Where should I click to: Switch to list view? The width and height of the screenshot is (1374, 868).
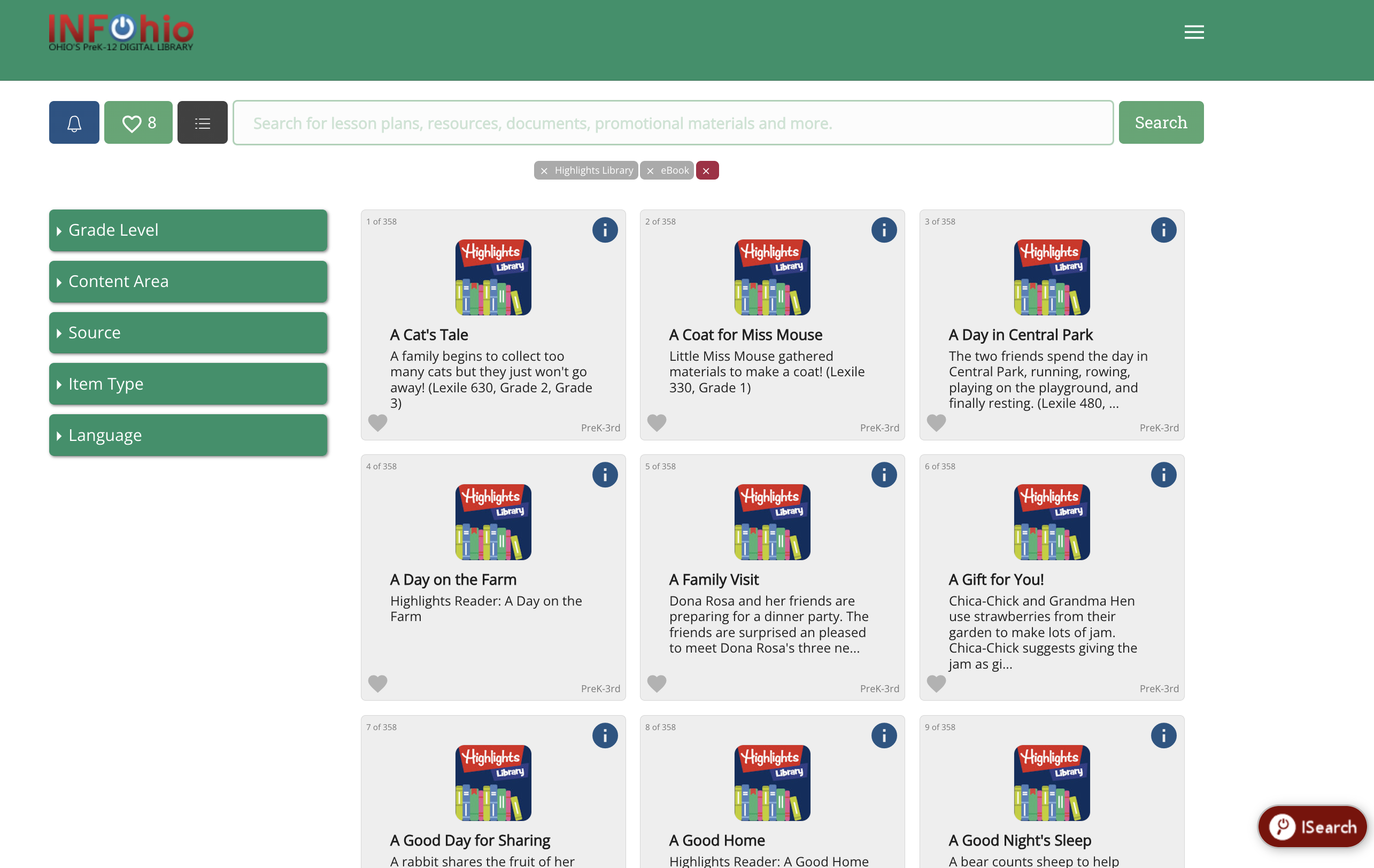pos(203,122)
